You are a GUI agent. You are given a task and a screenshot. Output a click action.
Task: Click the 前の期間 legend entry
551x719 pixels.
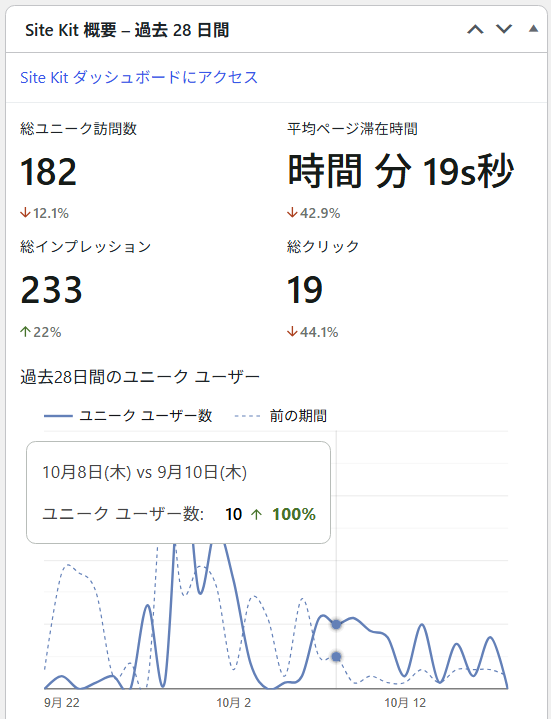point(281,416)
